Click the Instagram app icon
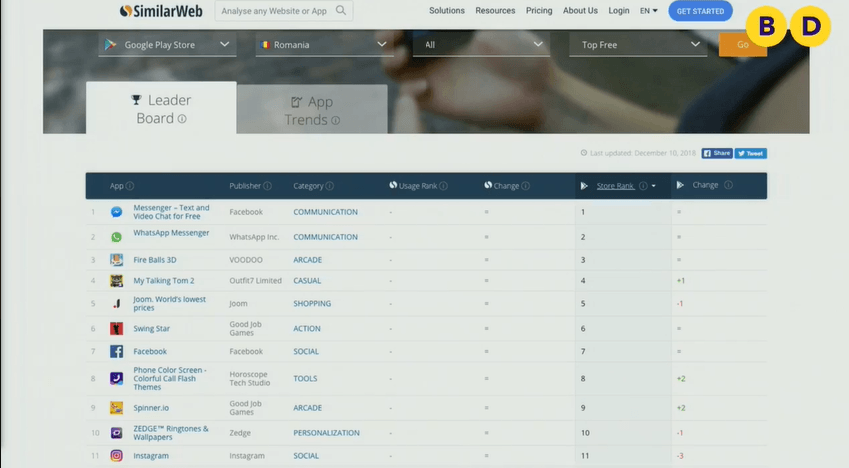Image resolution: width=849 pixels, height=468 pixels. tap(116, 456)
